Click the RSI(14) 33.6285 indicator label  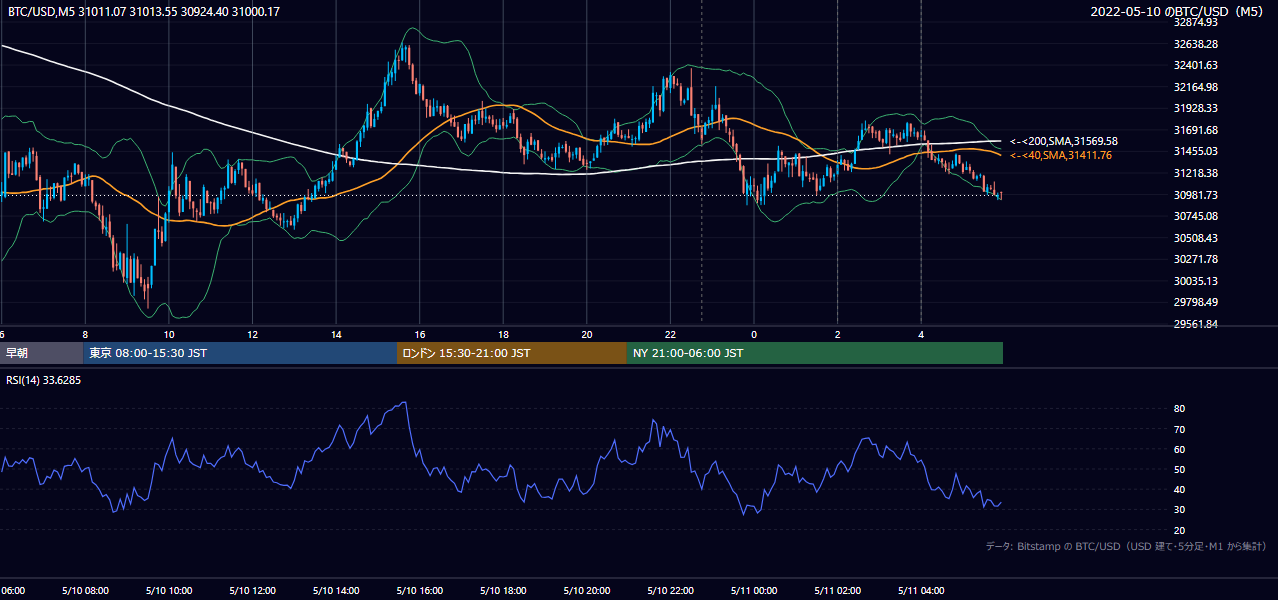pyautogui.click(x=43, y=380)
